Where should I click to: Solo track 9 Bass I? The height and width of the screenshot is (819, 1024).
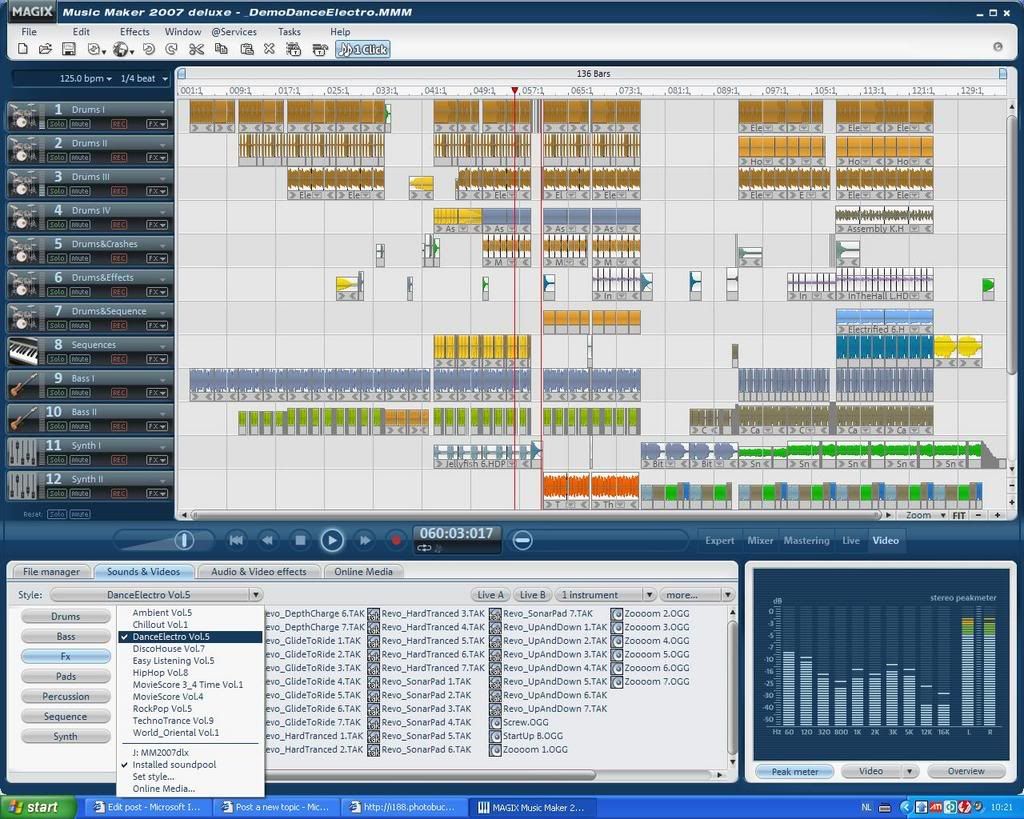coord(57,393)
